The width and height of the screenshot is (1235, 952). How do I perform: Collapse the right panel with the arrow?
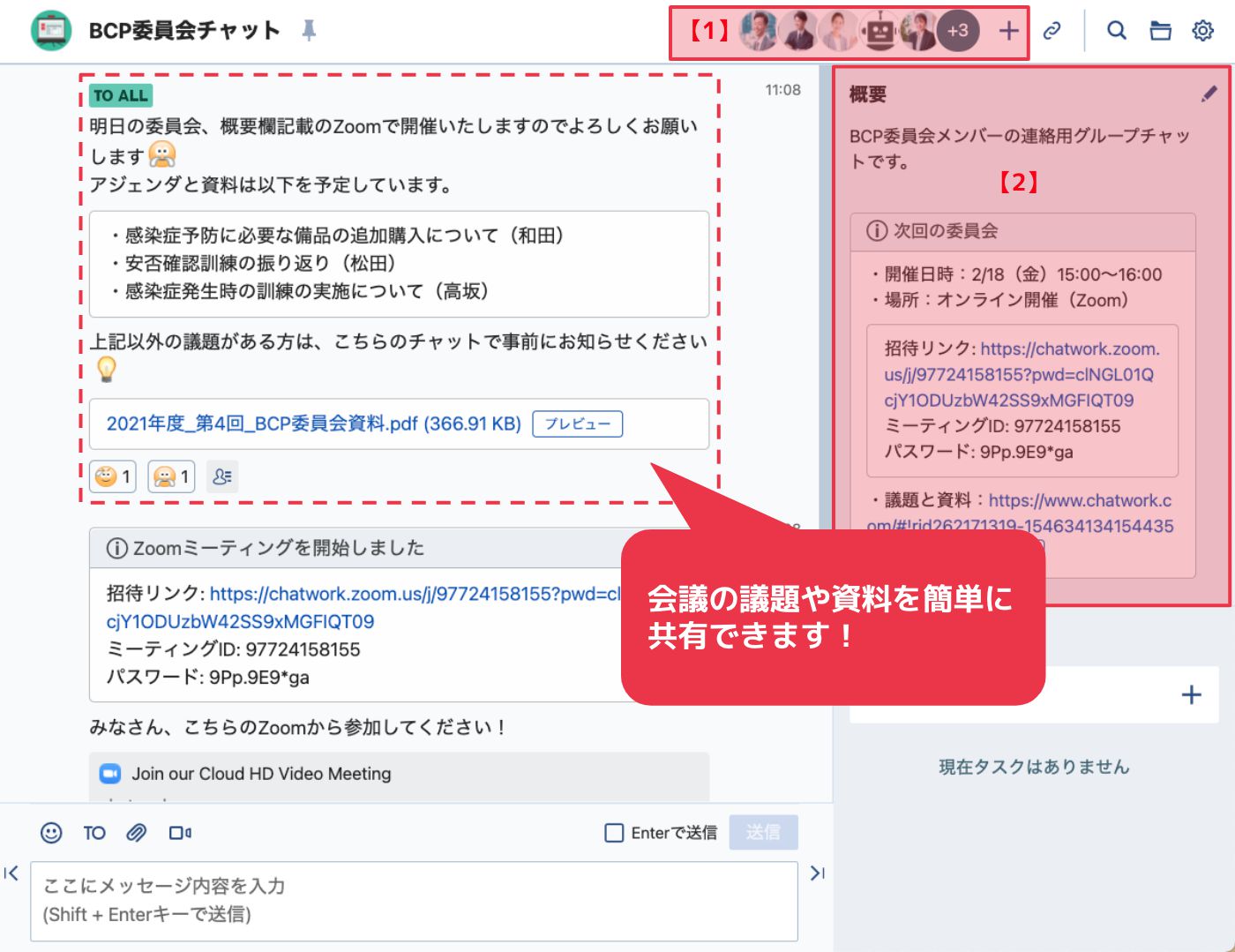818,873
